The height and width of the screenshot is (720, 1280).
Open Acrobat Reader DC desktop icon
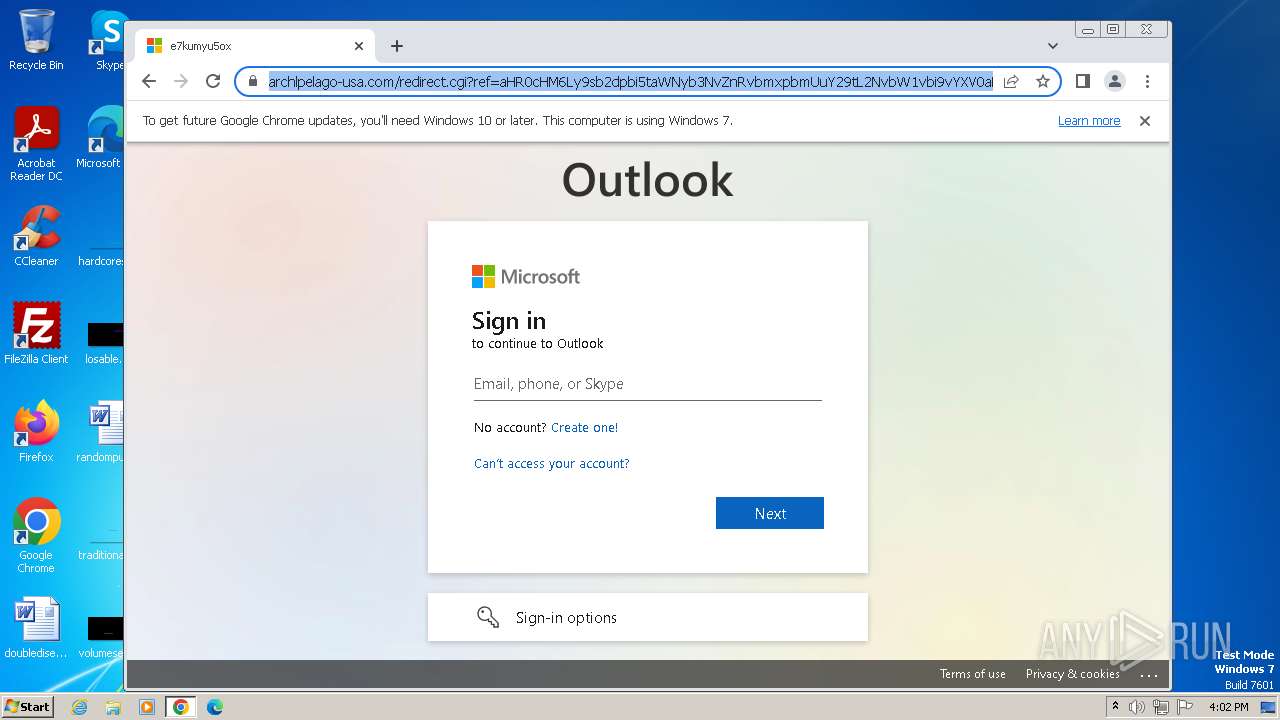point(36,144)
